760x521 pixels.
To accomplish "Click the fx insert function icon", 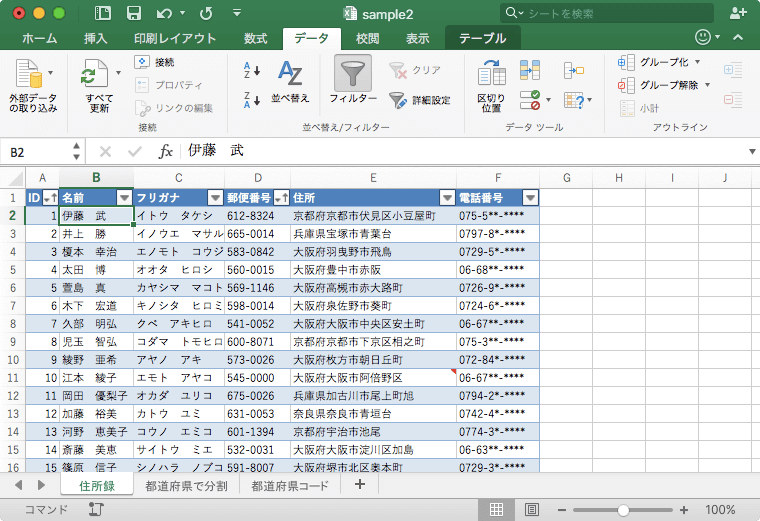I will point(165,152).
